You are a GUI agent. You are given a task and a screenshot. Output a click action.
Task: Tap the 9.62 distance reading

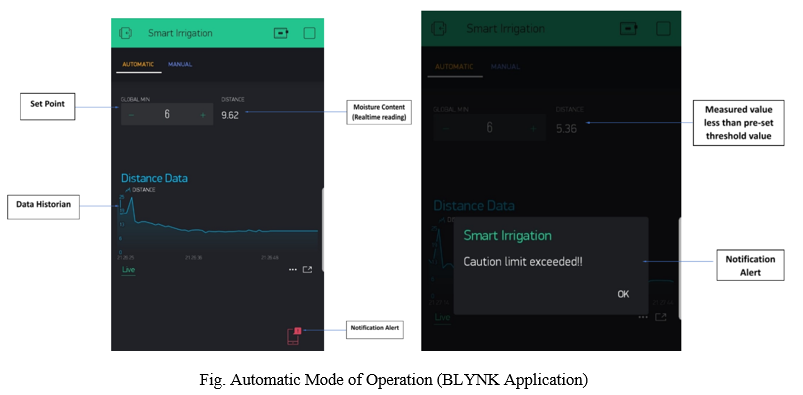click(x=230, y=116)
